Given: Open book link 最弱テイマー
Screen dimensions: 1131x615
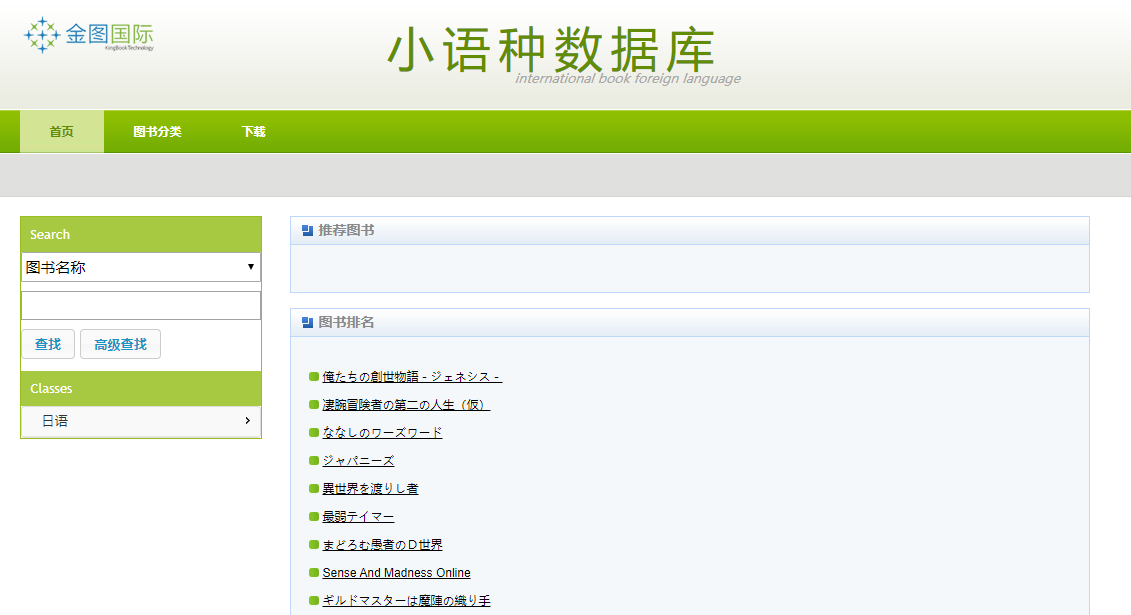Looking at the screenshot, I should click(358, 517).
